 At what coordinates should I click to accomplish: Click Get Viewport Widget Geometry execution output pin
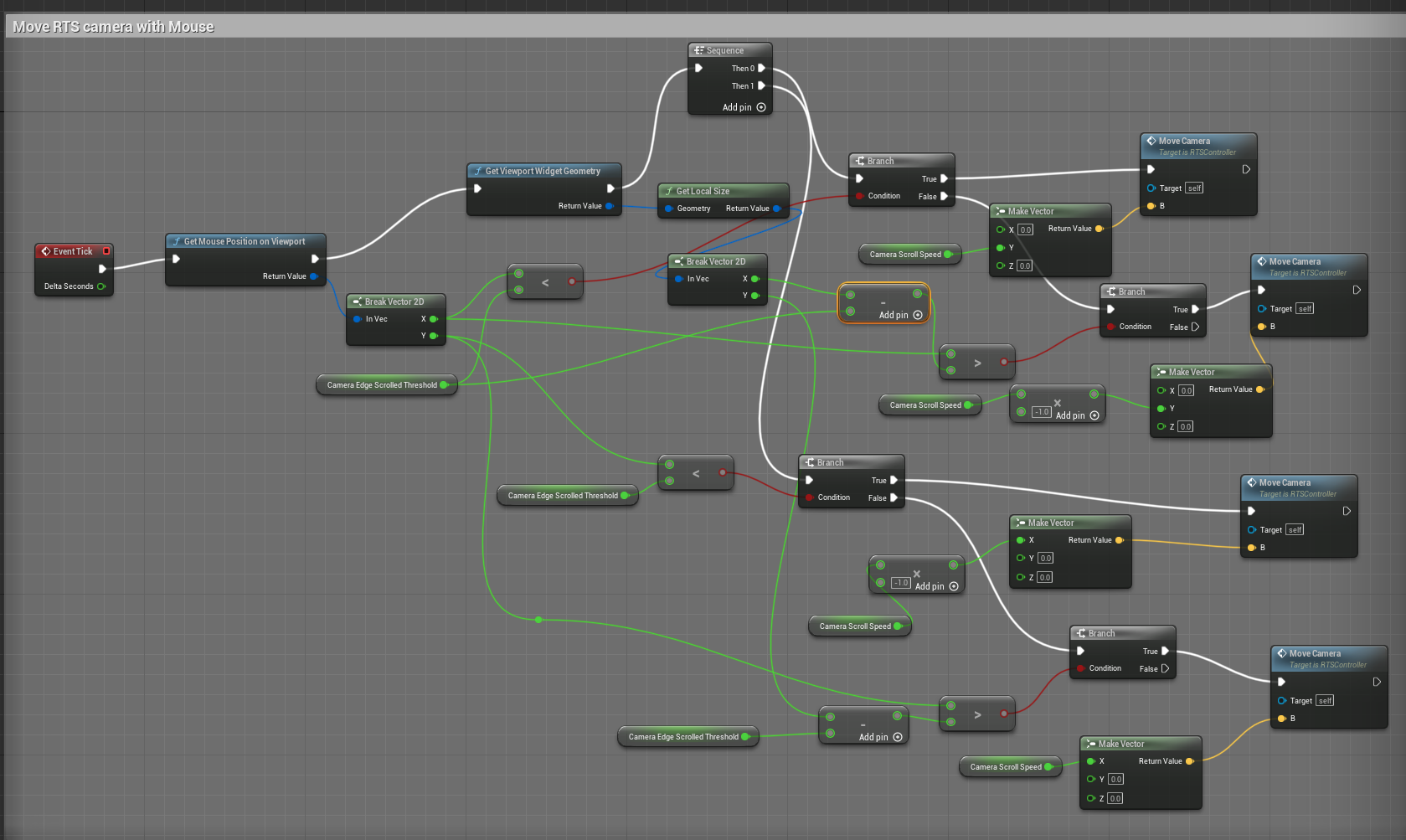point(610,188)
